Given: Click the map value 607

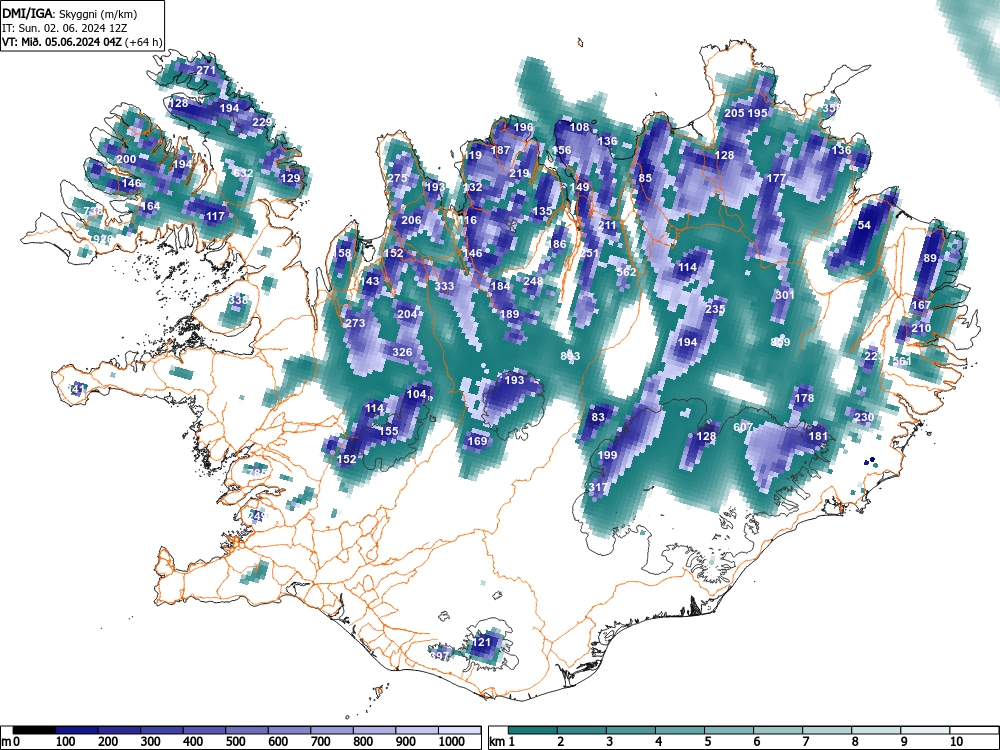Looking at the screenshot, I should (744, 427).
